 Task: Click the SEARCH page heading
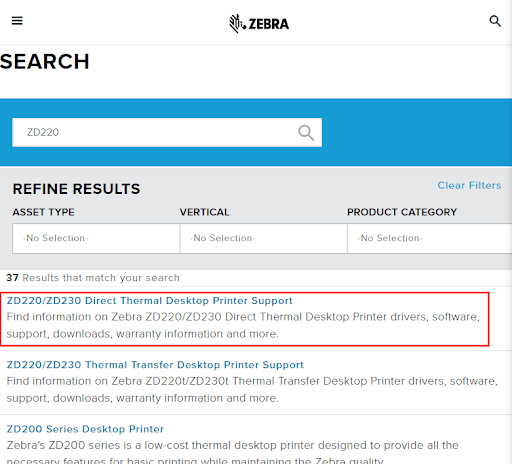[45, 62]
